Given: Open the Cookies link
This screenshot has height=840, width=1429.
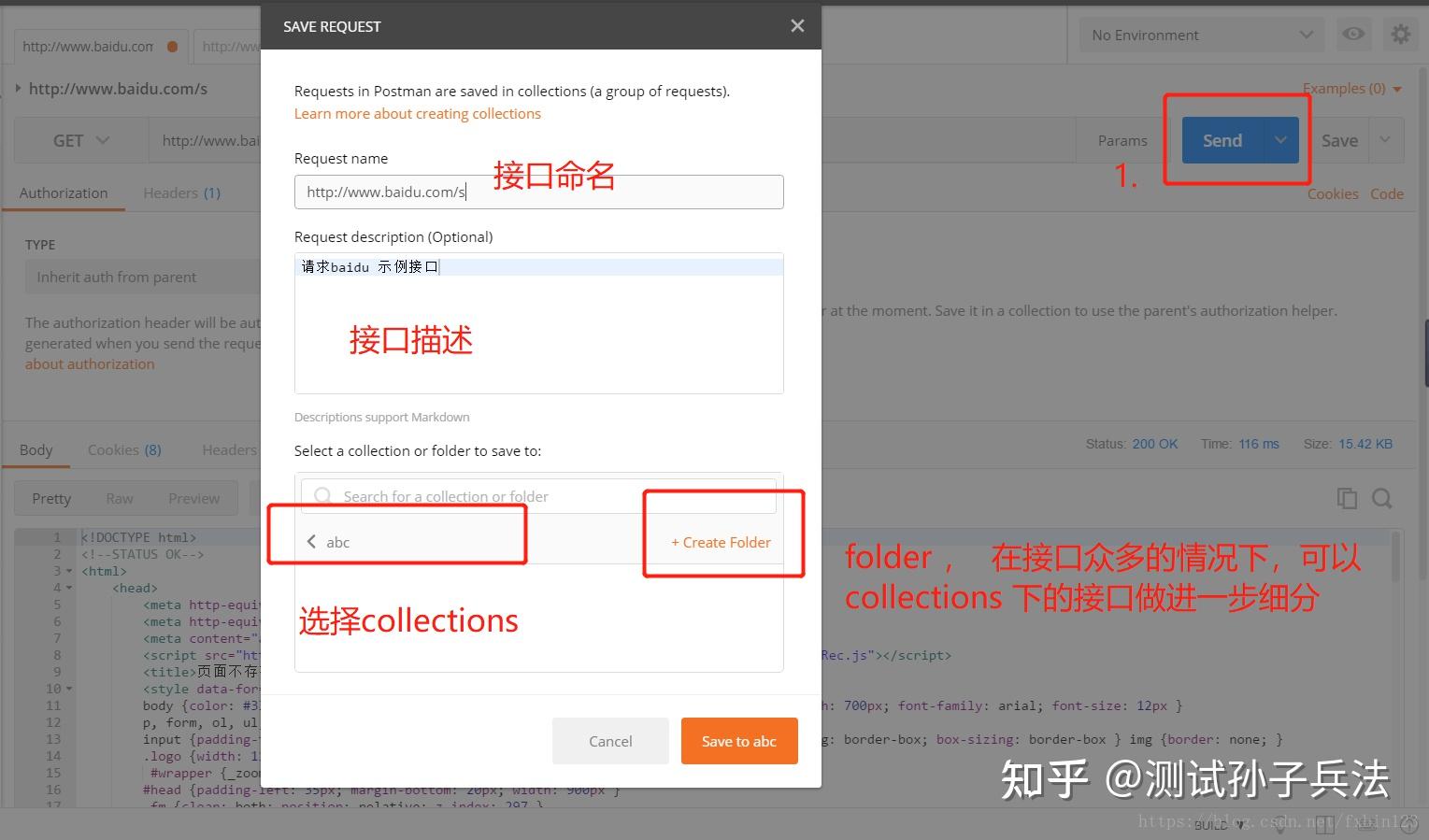Looking at the screenshot, I should click(x=1333, y=194).
